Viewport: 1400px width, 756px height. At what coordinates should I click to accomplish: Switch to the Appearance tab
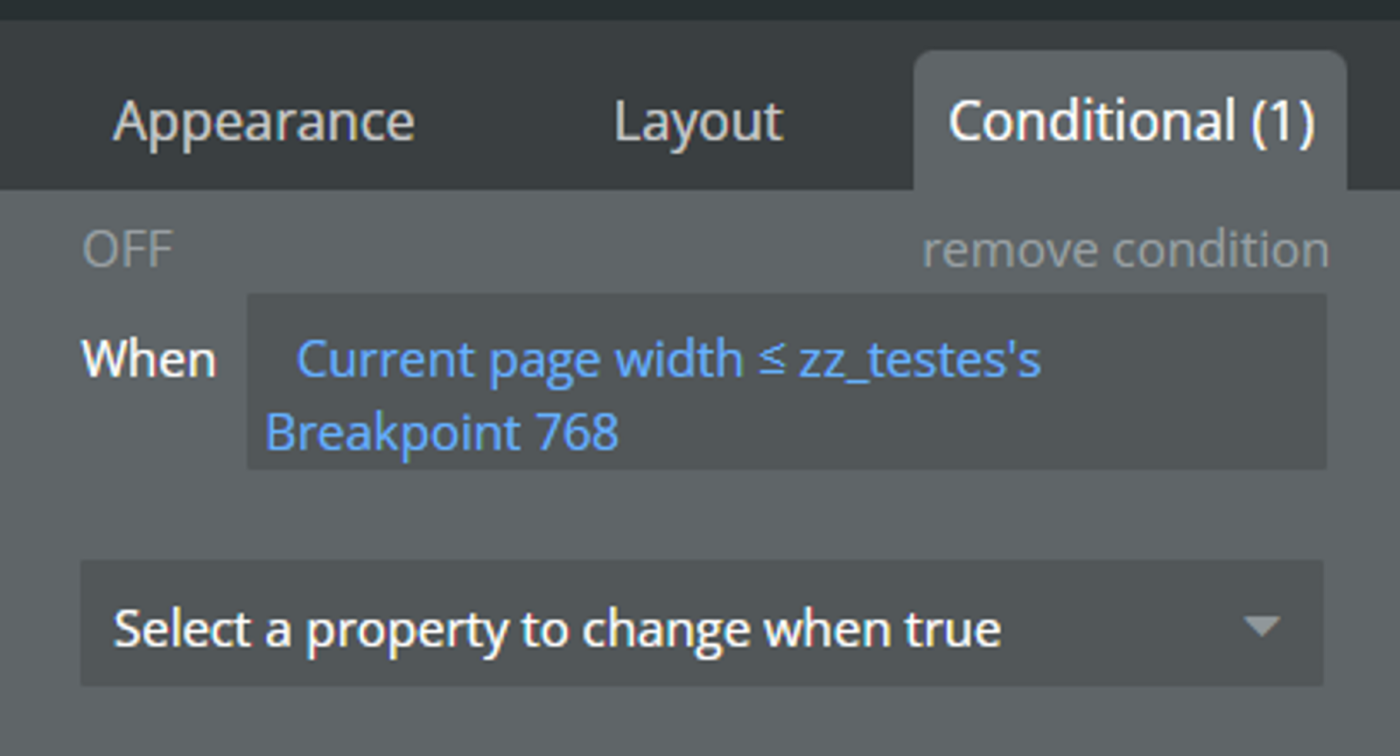tap(263, 122)
